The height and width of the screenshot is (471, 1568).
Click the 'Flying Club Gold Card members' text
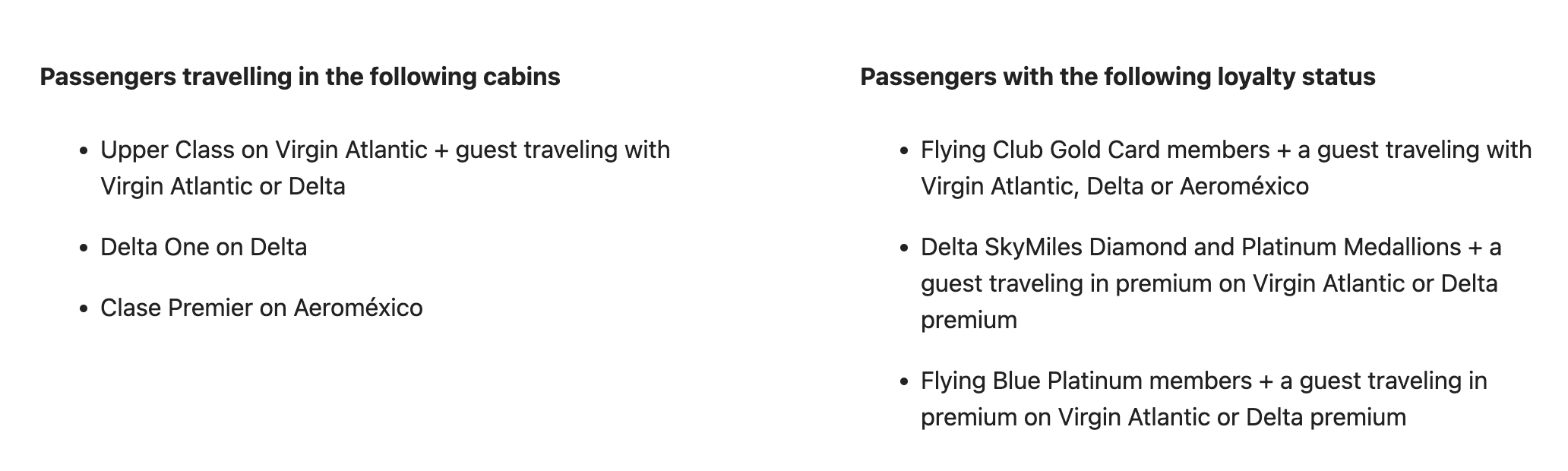[x=1095, y=150]
